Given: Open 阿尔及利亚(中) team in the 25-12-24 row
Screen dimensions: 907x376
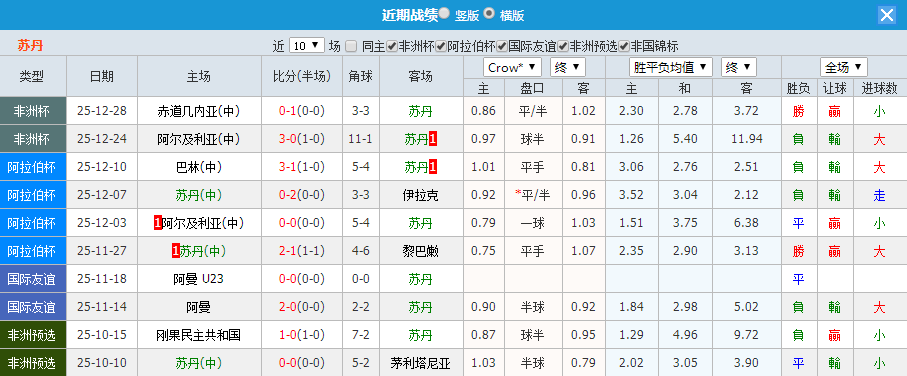Looking at the screenshot, I should click(198, 139).
